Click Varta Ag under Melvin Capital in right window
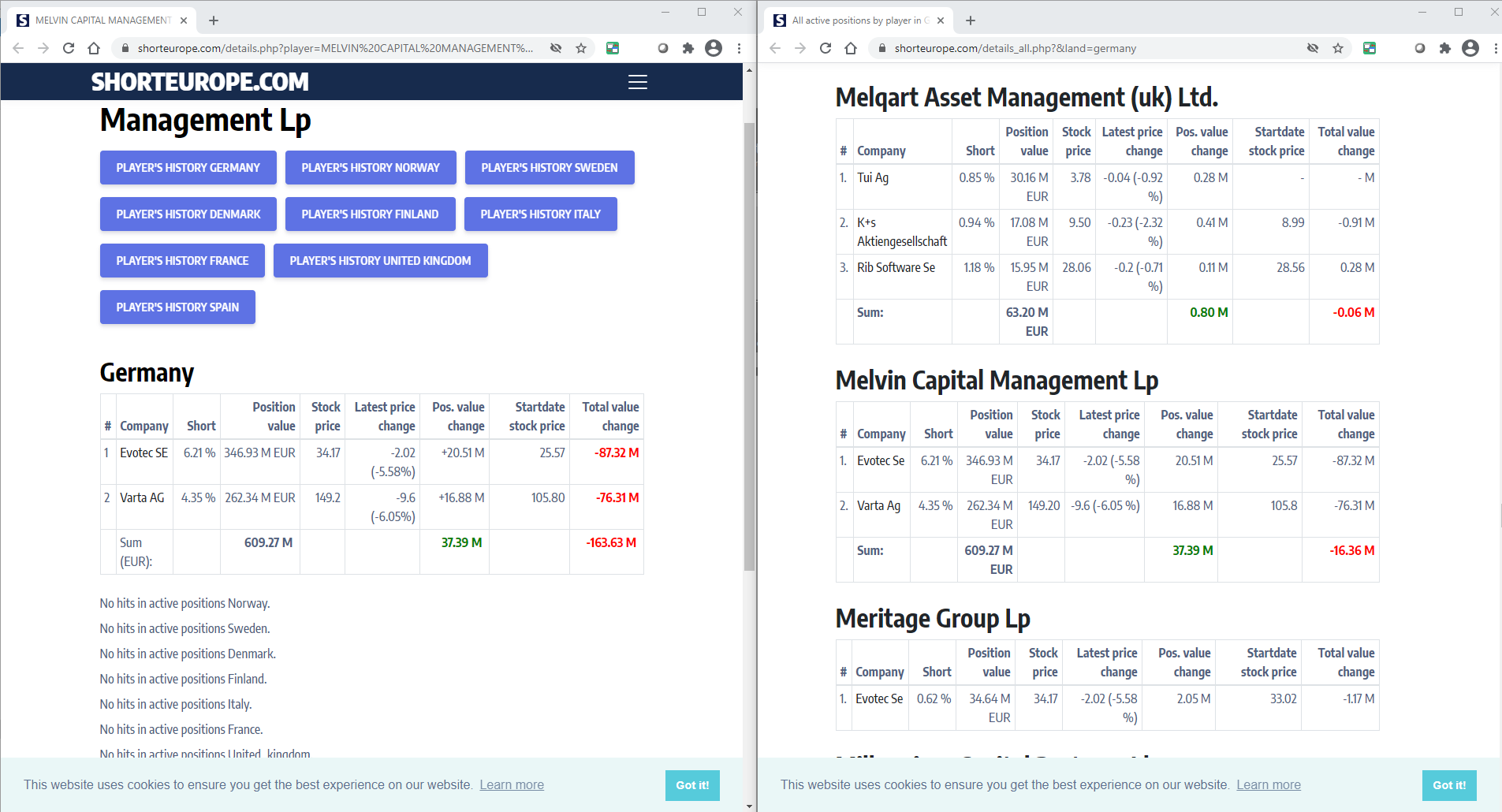This screenshot has height=812, width=1502. tap(878, 505)
